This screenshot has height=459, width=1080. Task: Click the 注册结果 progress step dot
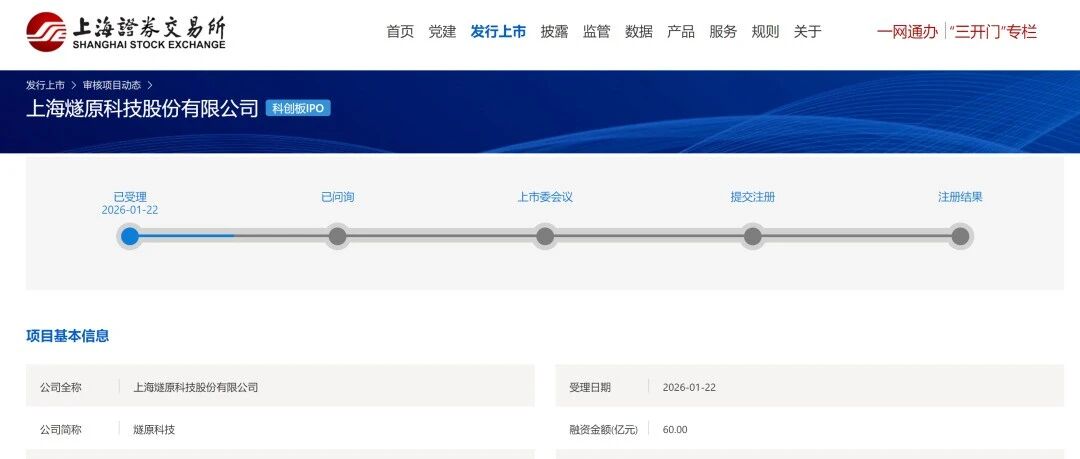(960, 236)
